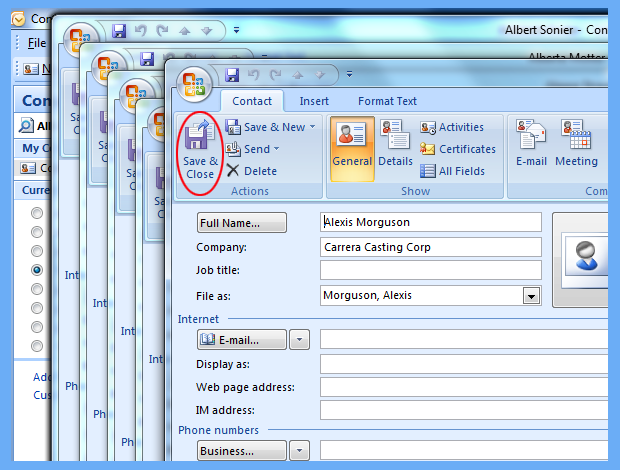Open the E-mail type dropdown arrow

click(x=299, y=340)
